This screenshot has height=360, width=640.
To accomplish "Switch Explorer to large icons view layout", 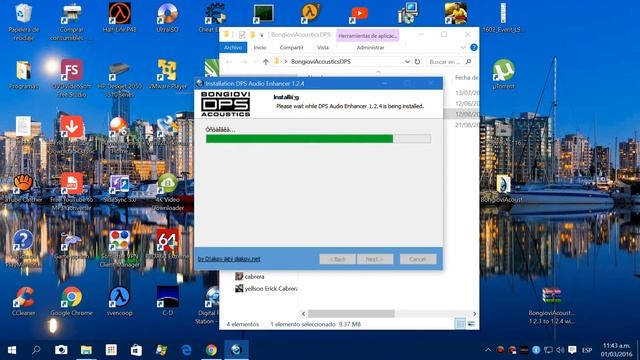I will 471,324.
